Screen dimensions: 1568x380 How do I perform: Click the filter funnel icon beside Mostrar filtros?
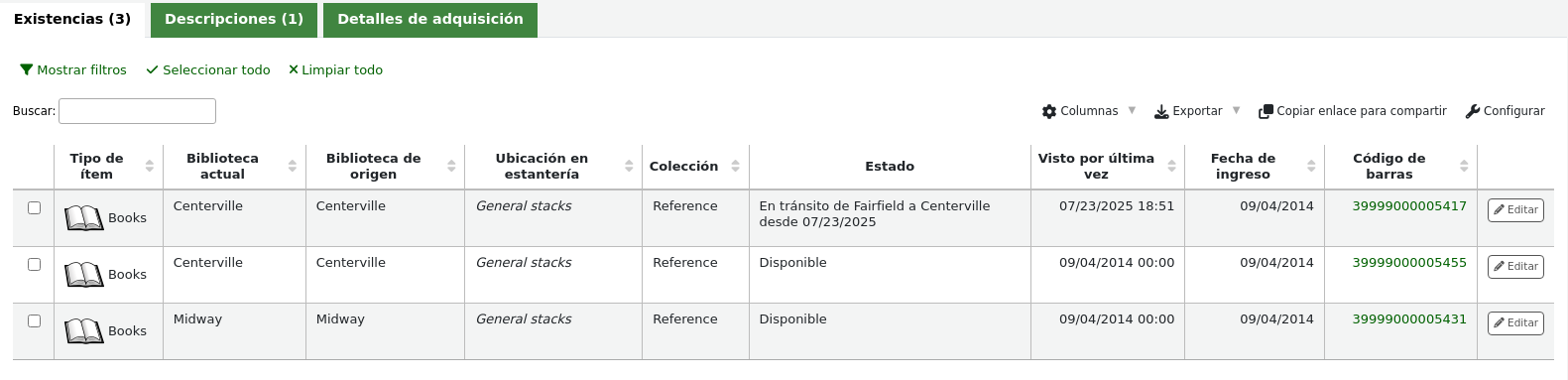pos(27,70)
